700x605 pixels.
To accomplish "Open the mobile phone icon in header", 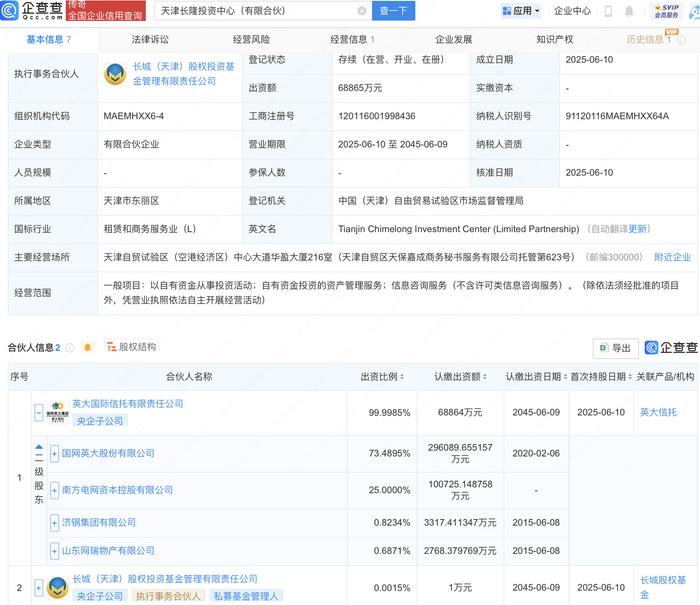I will point(608,11).
